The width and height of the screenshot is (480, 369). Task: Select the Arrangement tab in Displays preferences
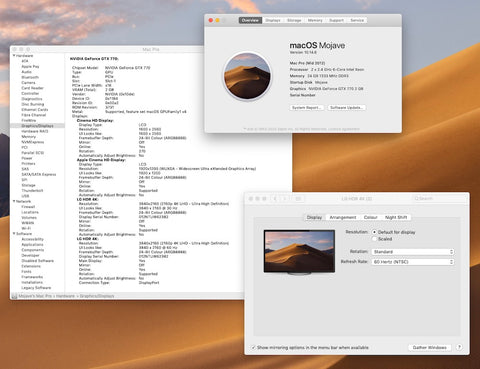click(343, 217)
